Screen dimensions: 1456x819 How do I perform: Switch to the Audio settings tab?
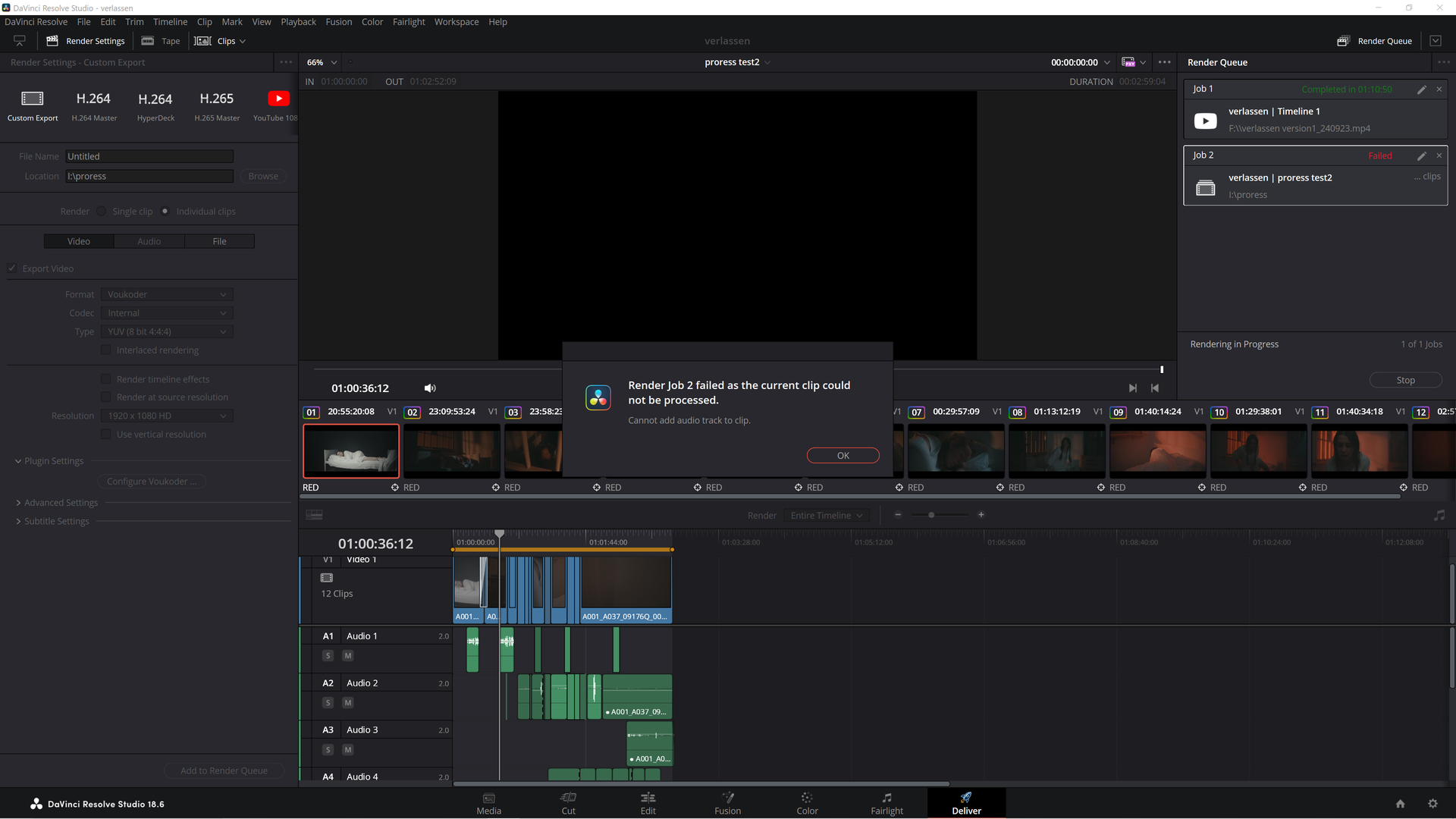tap(149, 241)
